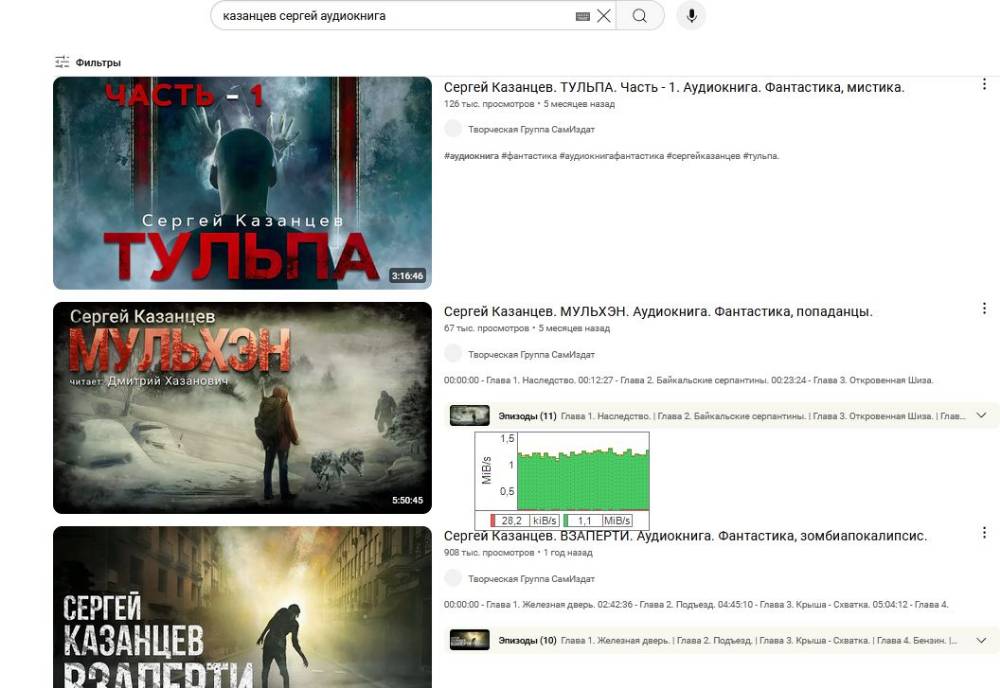The width and height of the screenshot is (1000, 688).
Task: Open more options menu for МУЛЬХЭН video
Action: [x=985, y=309]
